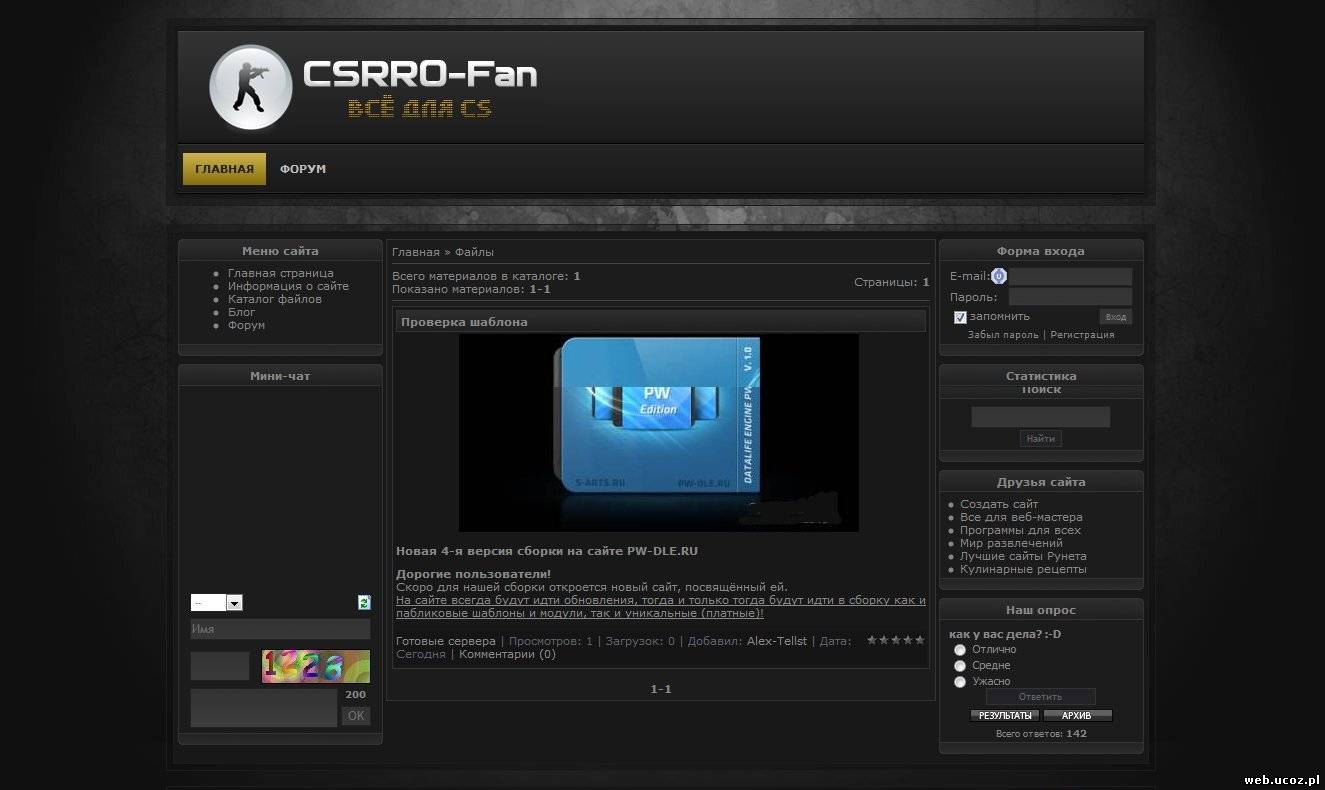Rate the file using the star rating
This screenshot has width=1325, height=790.
895,640
